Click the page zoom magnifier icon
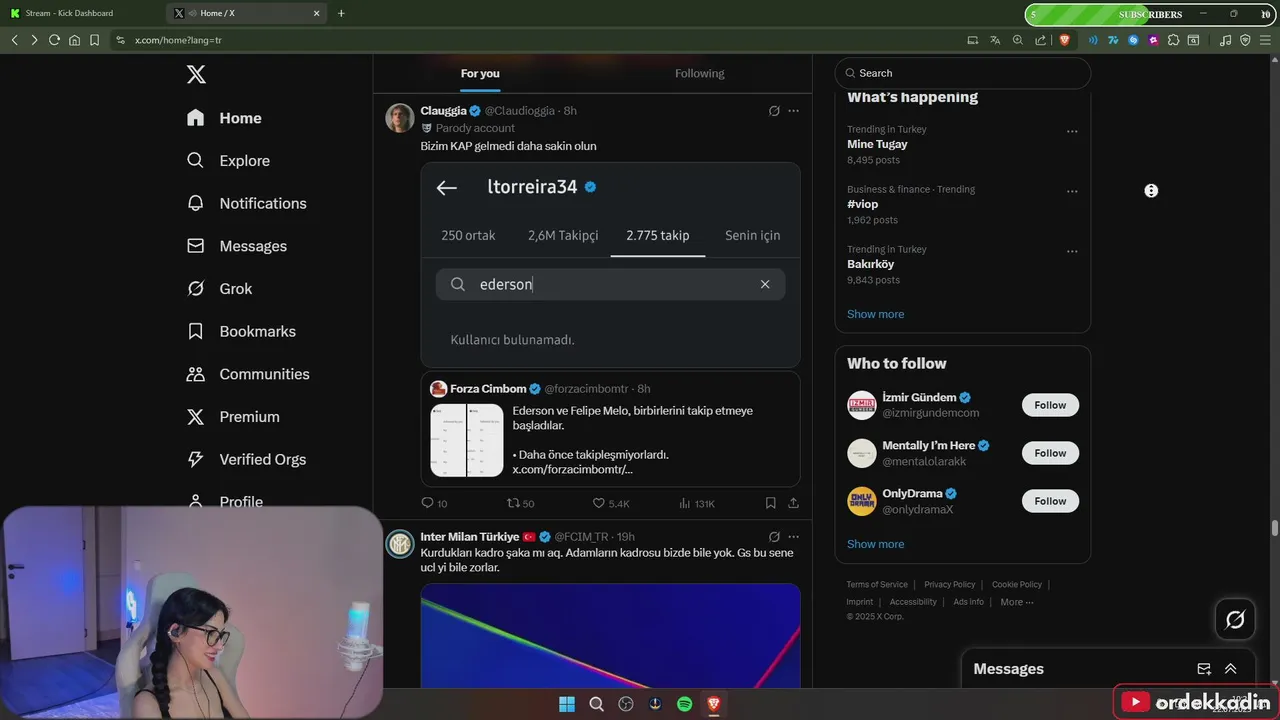 coord(1018,40)
